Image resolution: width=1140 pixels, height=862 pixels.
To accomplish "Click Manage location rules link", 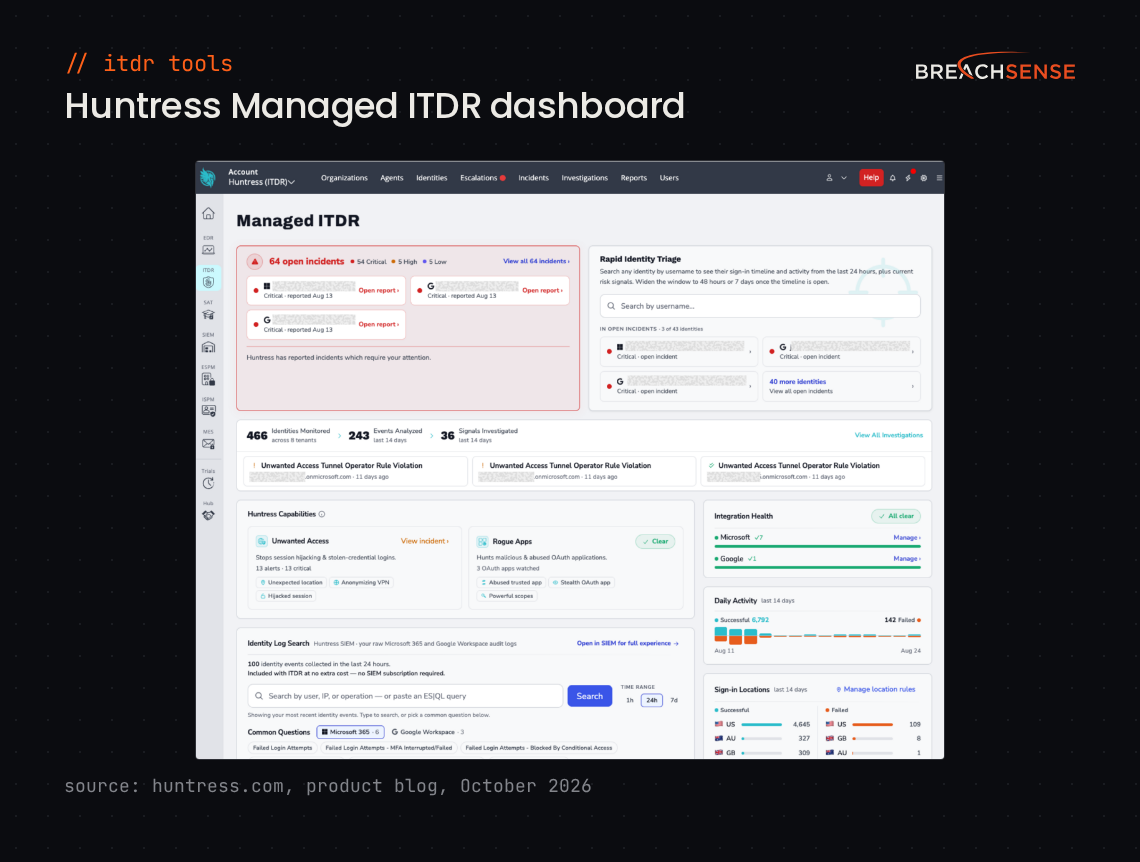I will pos(879,689).
